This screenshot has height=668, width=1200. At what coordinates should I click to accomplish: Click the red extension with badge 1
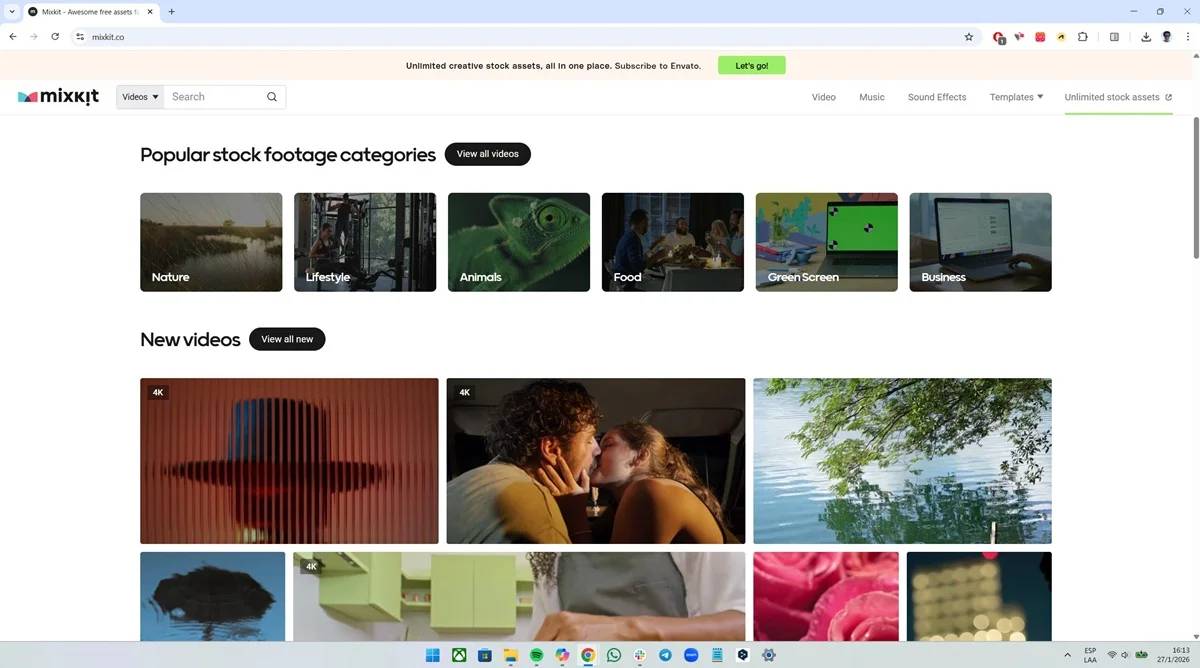(x=998, y=37)
